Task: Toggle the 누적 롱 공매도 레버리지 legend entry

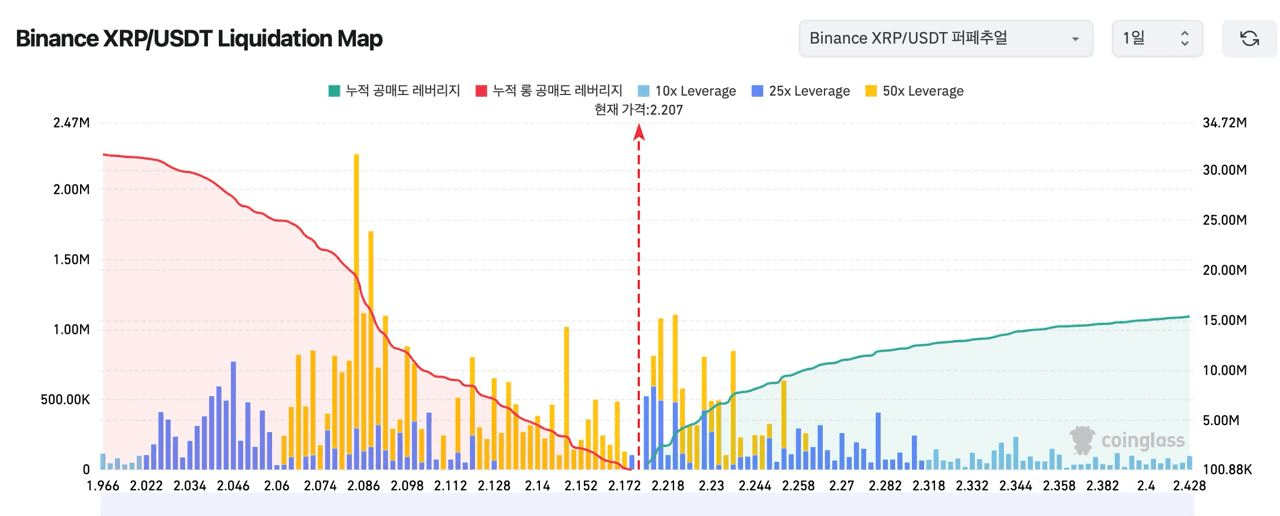Action: [549, 91]
